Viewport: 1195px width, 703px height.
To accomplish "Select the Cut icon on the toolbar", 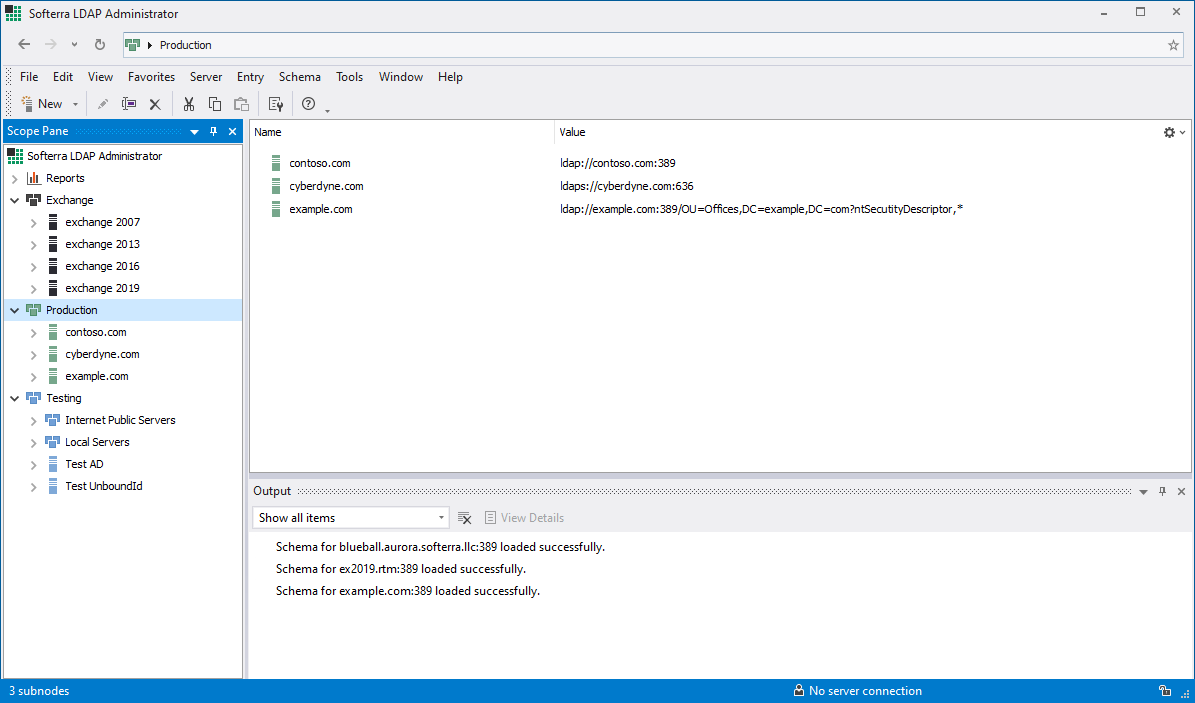I will 188,104.
